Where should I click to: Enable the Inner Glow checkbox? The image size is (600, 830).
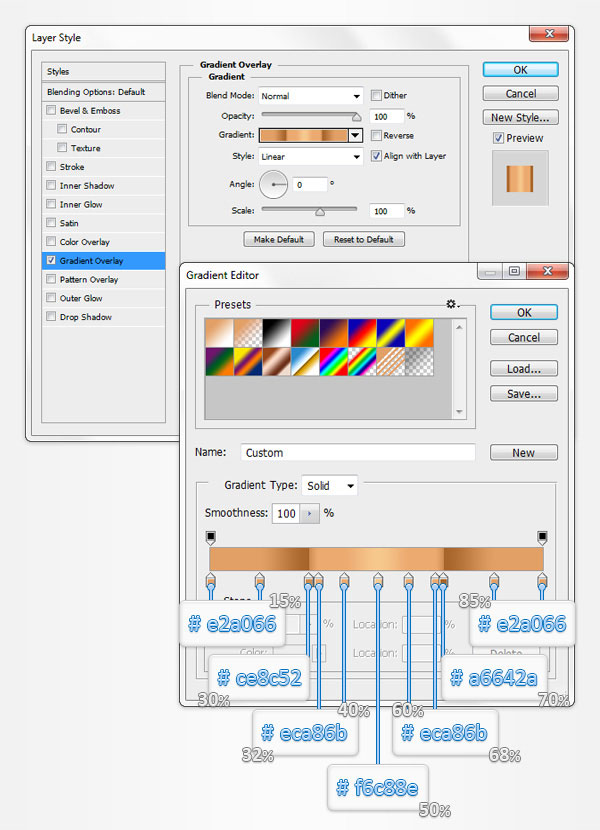point(51,204)
